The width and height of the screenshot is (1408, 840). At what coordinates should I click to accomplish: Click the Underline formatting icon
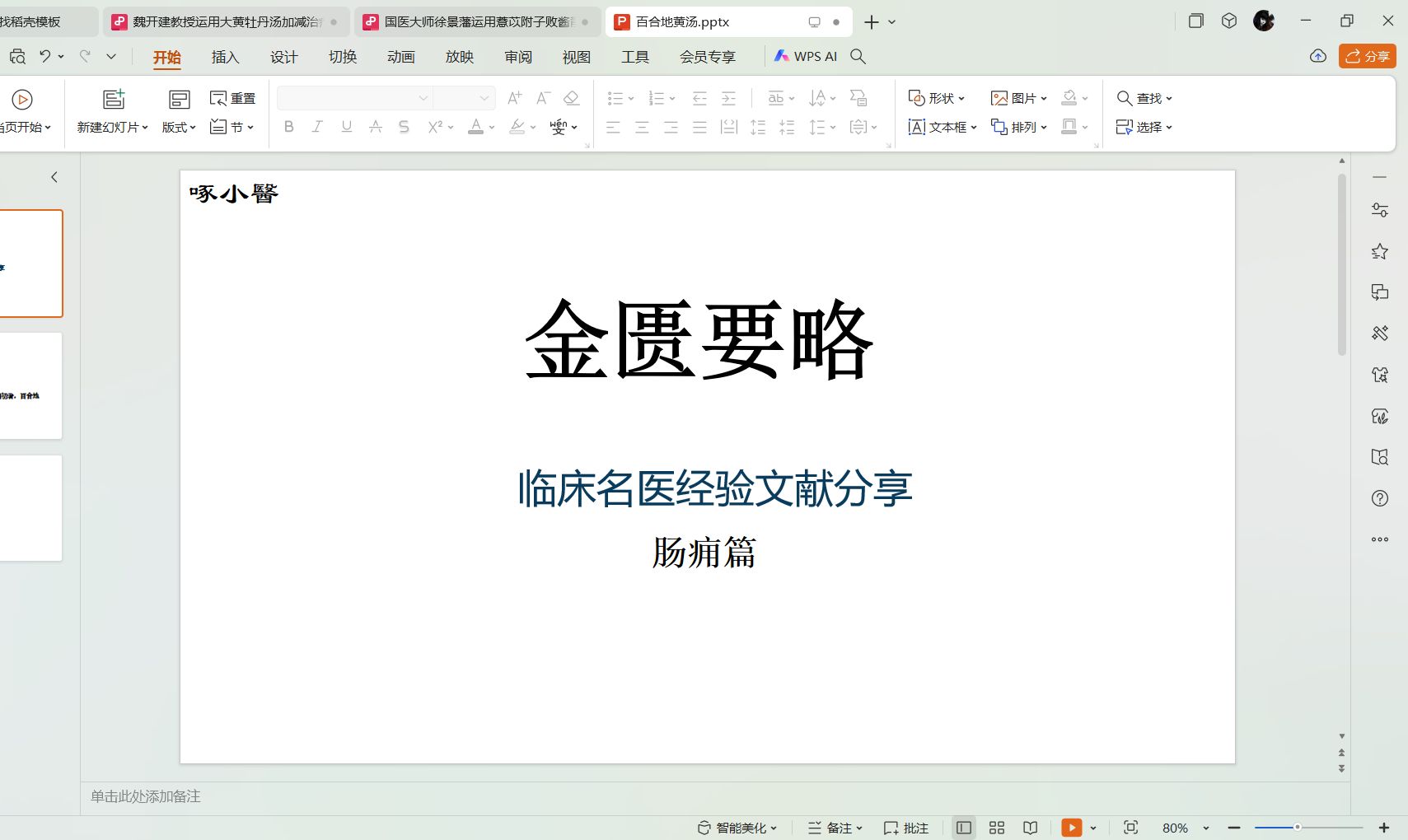pos(346,127)
